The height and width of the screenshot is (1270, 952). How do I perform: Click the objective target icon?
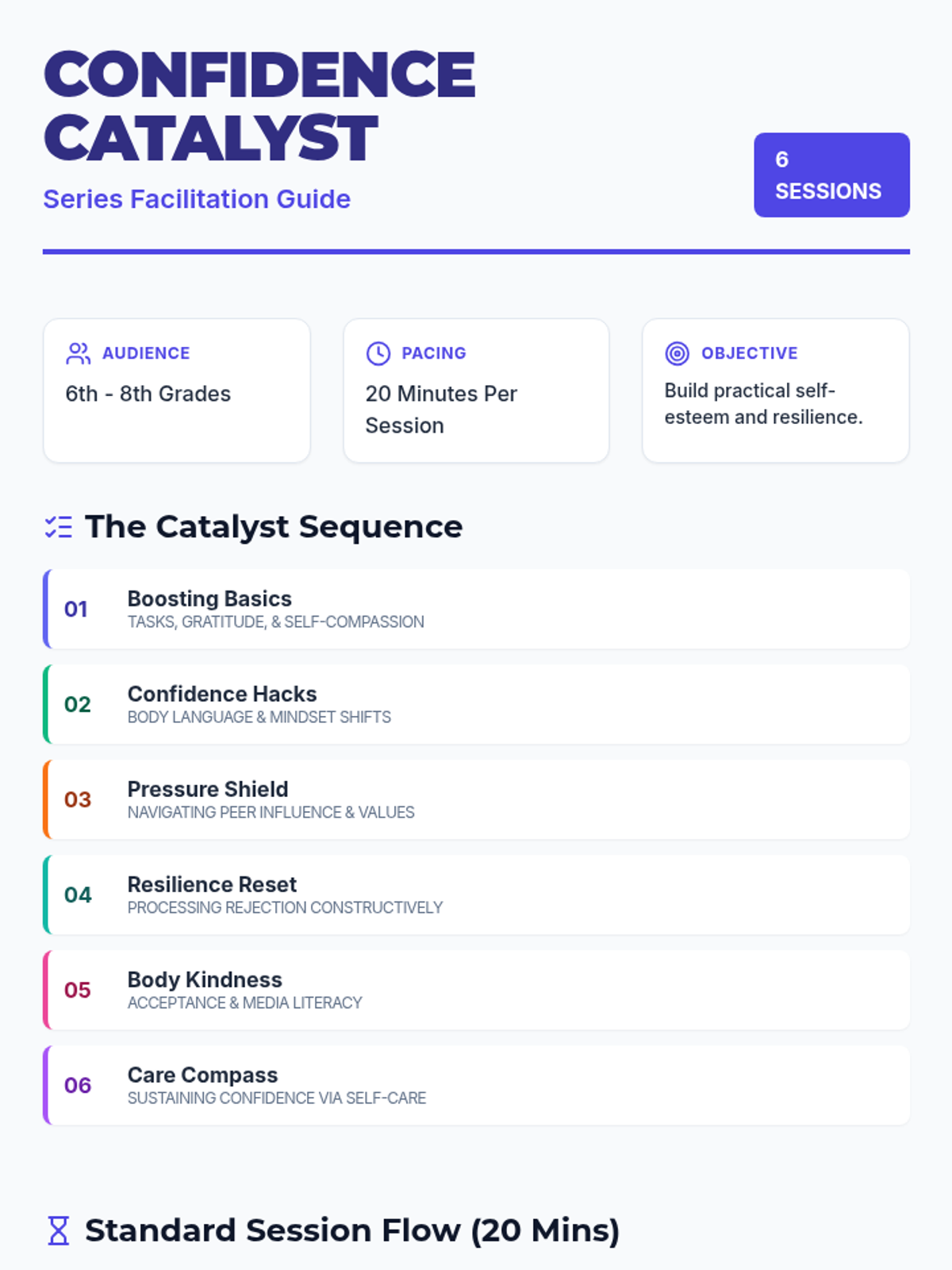(x=677, y=353)
